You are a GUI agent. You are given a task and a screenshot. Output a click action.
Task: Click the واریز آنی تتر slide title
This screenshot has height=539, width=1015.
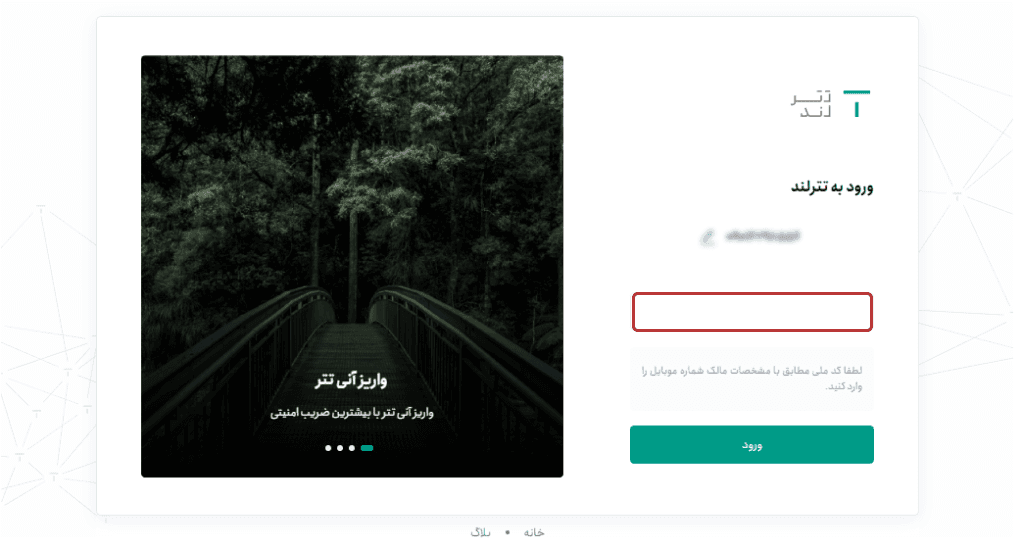point(351,380)
